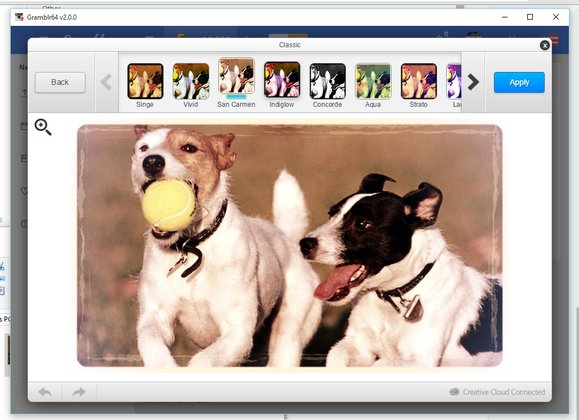Image resolution: width=579 pixels, height=420 pixels.
Task: Click the undo arrow icon
Action: tap(45, 392)
